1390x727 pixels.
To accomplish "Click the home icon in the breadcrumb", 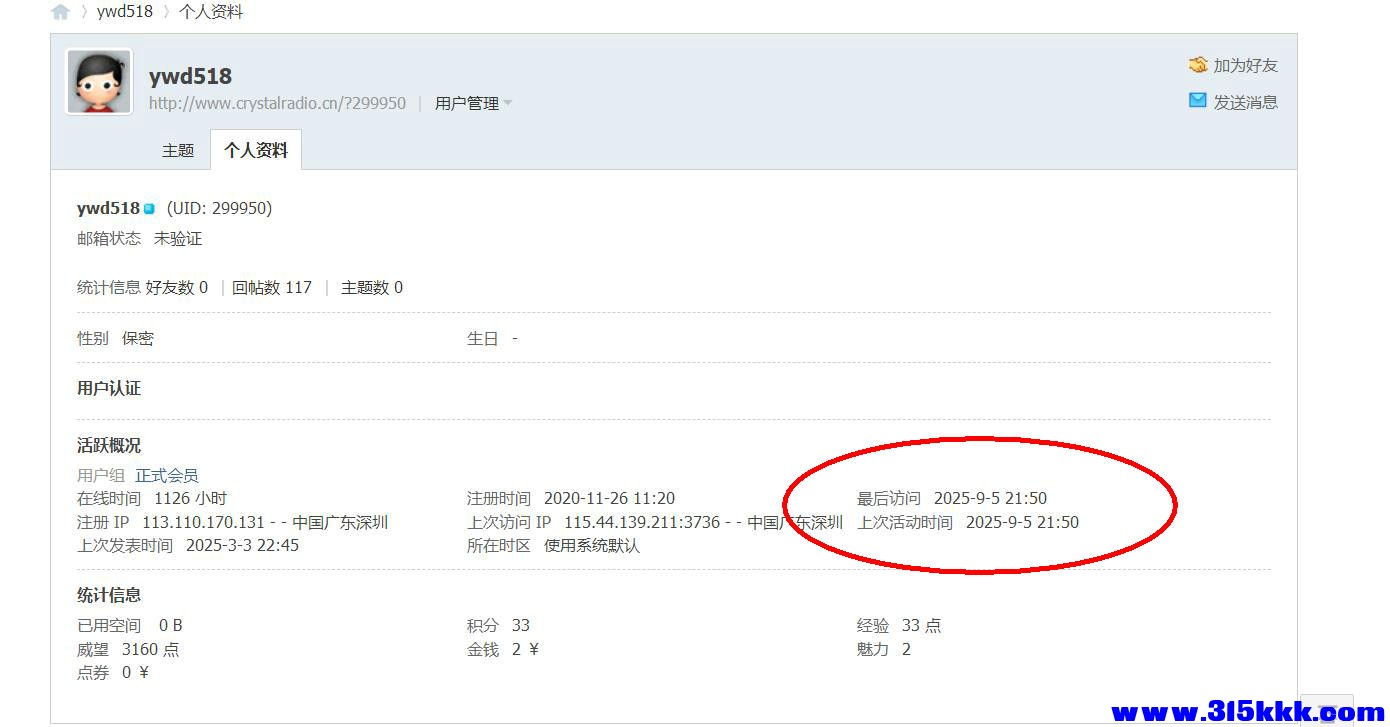I will coord(61,12).
